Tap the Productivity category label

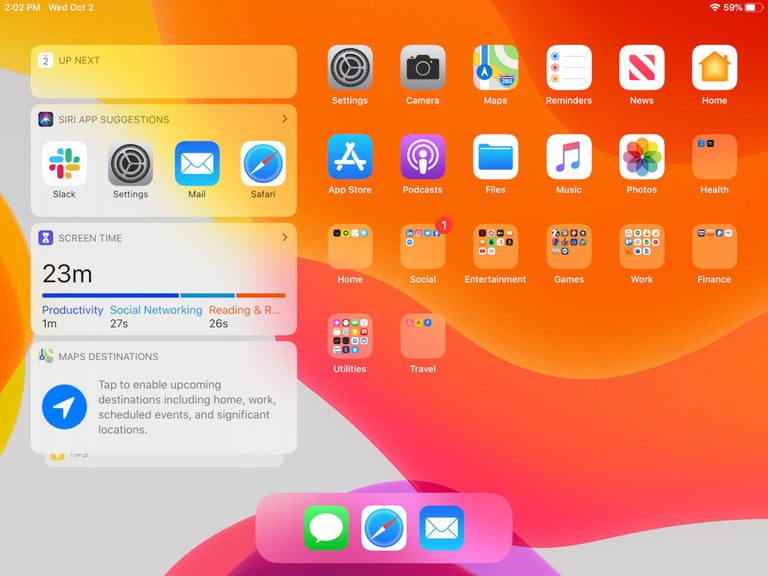(x=72, y=310)
